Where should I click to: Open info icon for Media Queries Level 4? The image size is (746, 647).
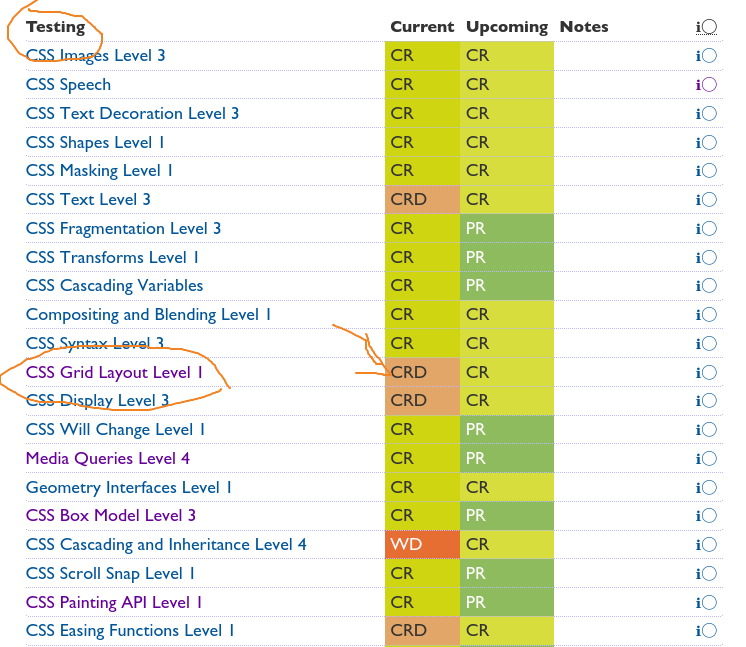pos(706,459)
